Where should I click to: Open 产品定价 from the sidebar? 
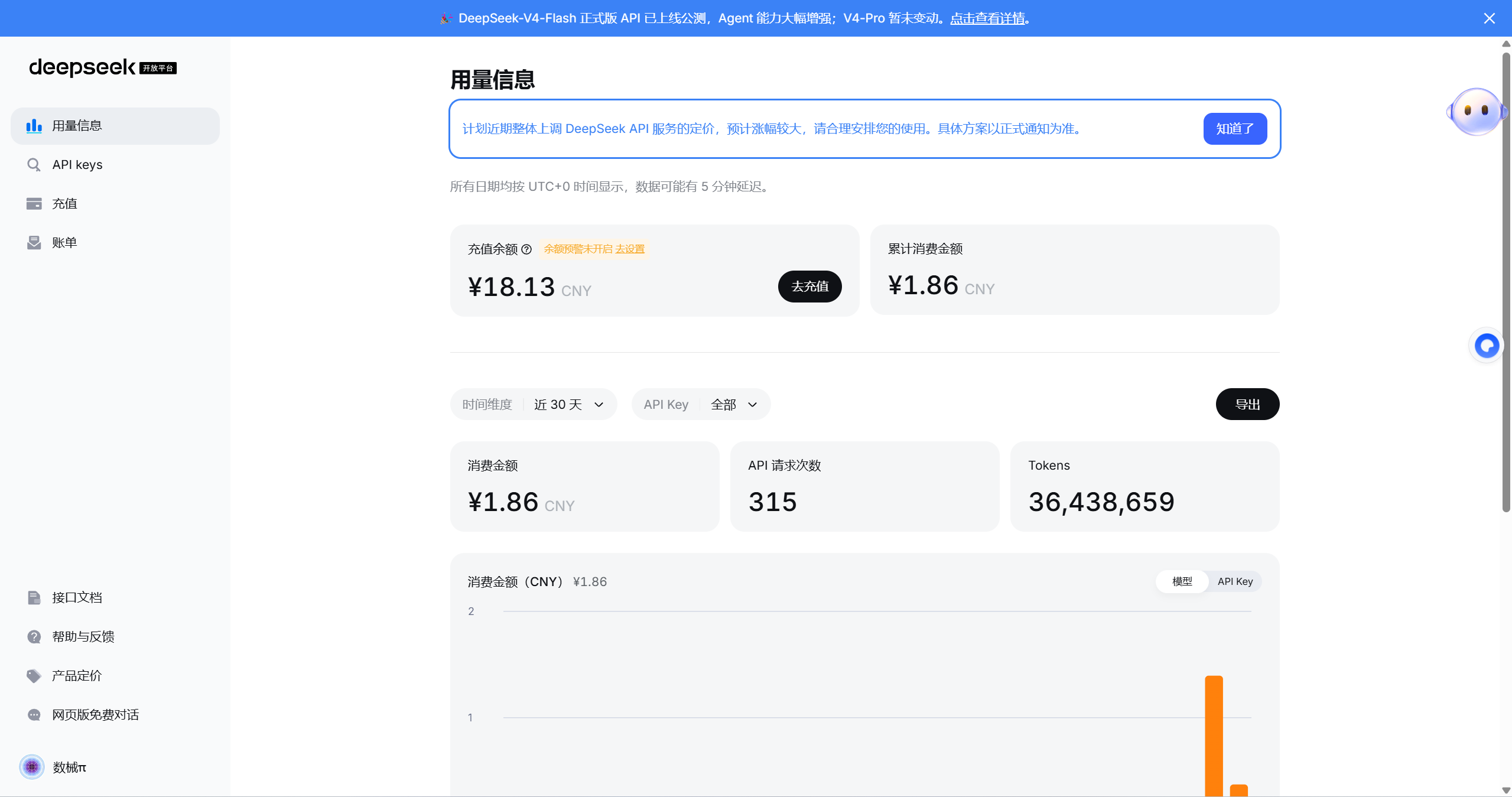click(115, 676)
